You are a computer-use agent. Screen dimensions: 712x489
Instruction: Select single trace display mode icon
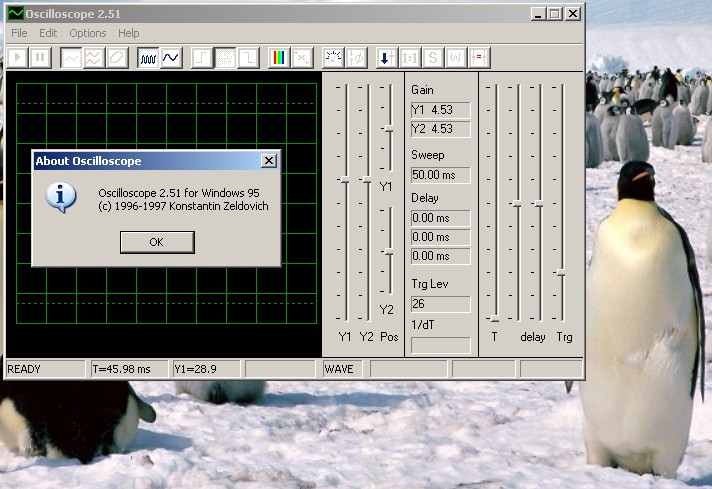pyautogui.click(x=71, y=58)
